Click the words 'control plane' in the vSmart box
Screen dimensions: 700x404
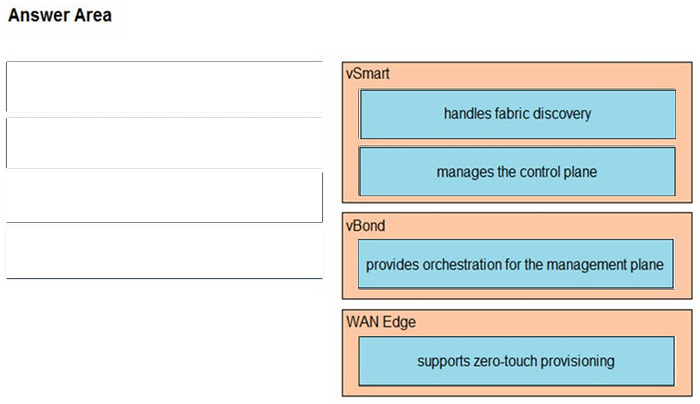click(558, 172)
